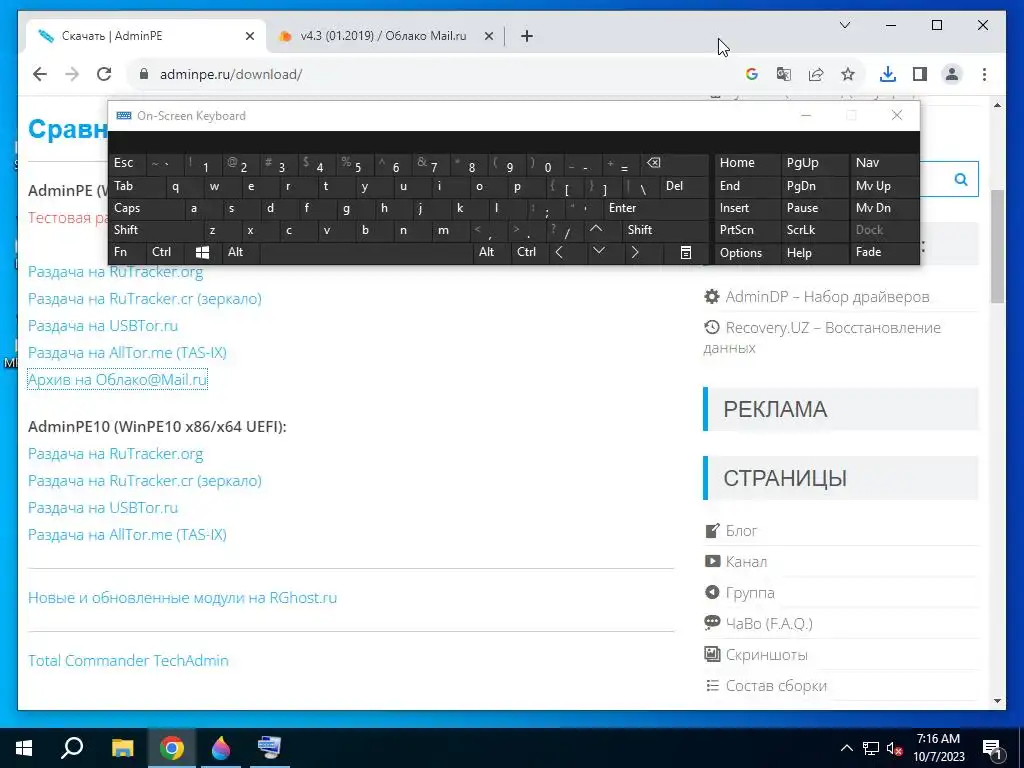The height and width of the screenshot is (768, 1024).
Task: Toggle left Alt key on keyboard
Action: click(x=240, y=252)
